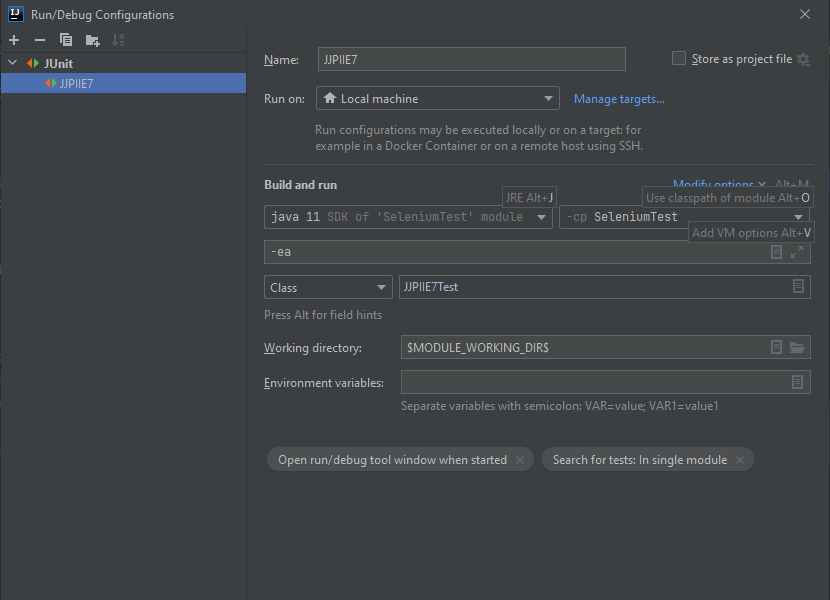Open the Class test kind dropdown

(x=328, y=288)
